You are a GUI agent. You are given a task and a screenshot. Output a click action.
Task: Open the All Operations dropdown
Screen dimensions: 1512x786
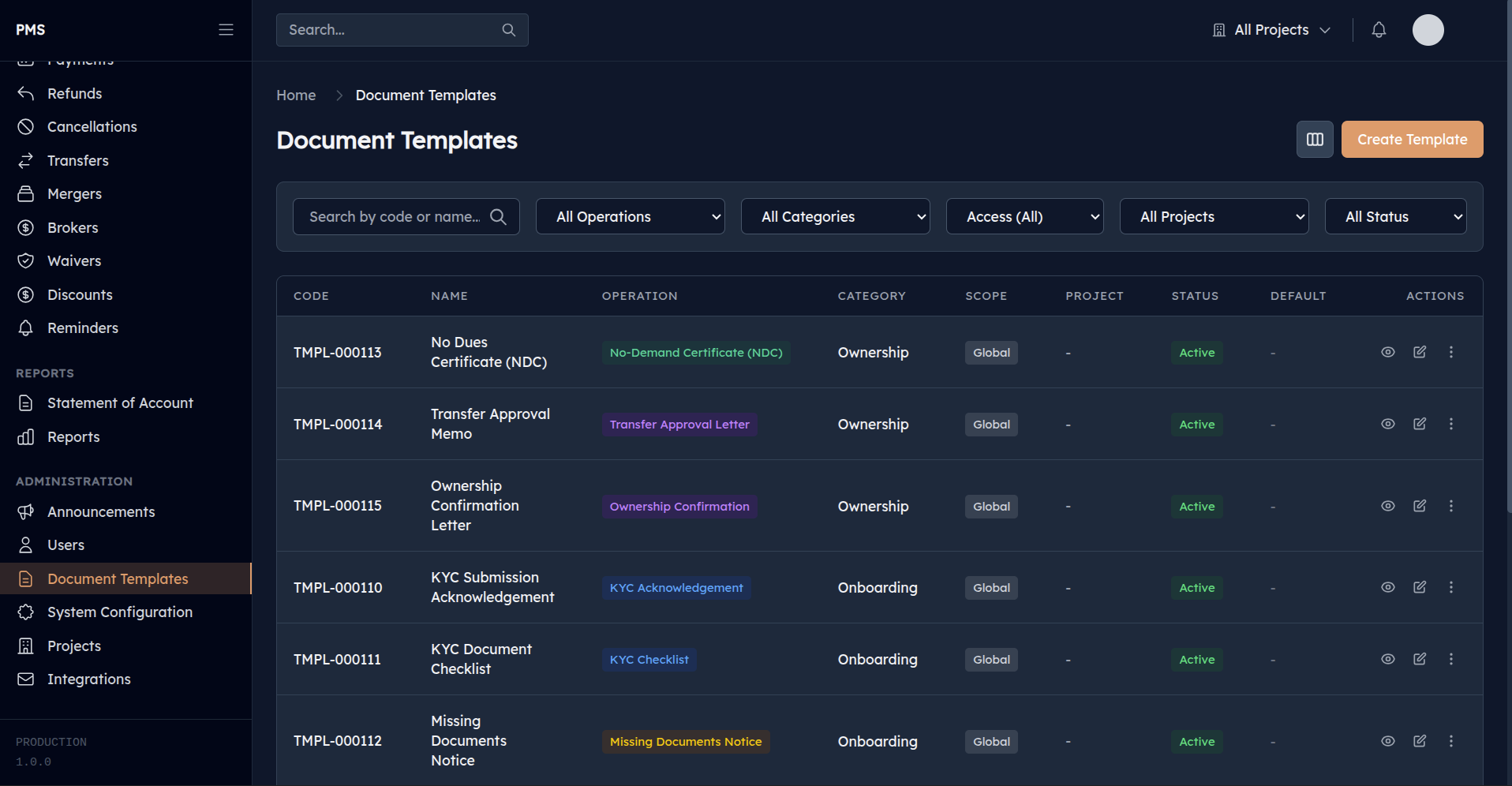(x=630, y=216)
